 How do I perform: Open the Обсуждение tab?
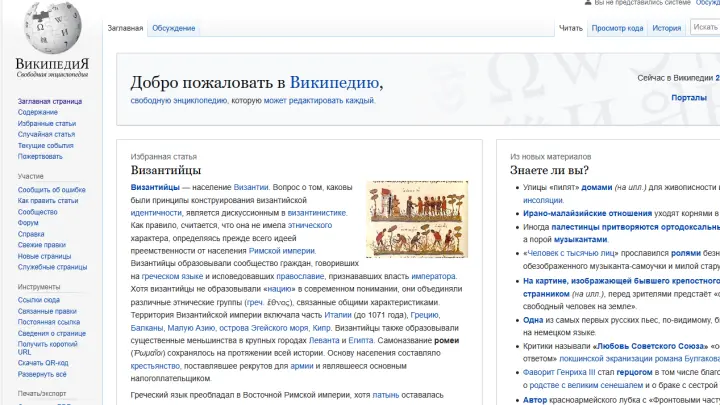(x=174, y=28)
